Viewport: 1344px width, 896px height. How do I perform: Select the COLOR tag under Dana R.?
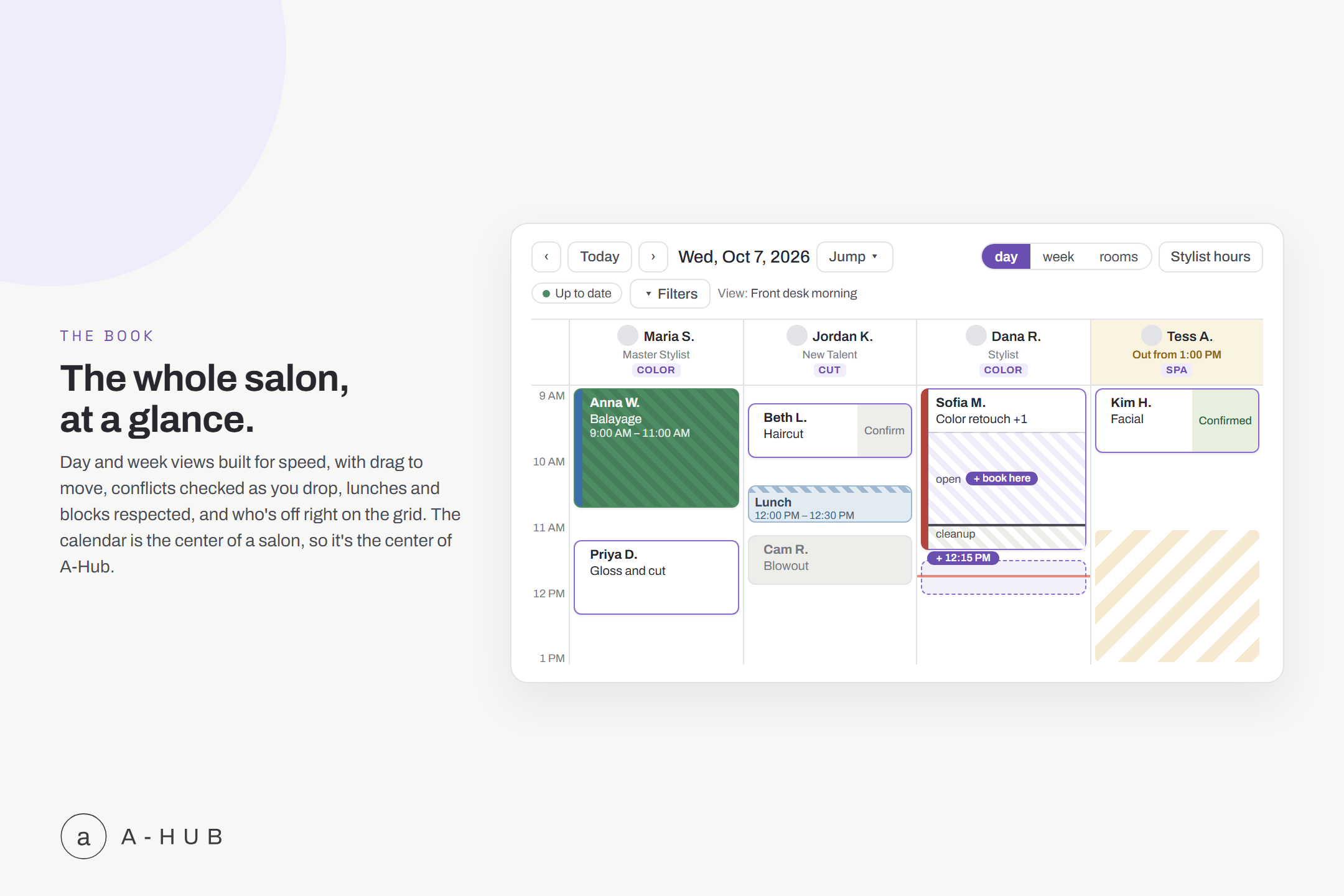[1003, 370]
